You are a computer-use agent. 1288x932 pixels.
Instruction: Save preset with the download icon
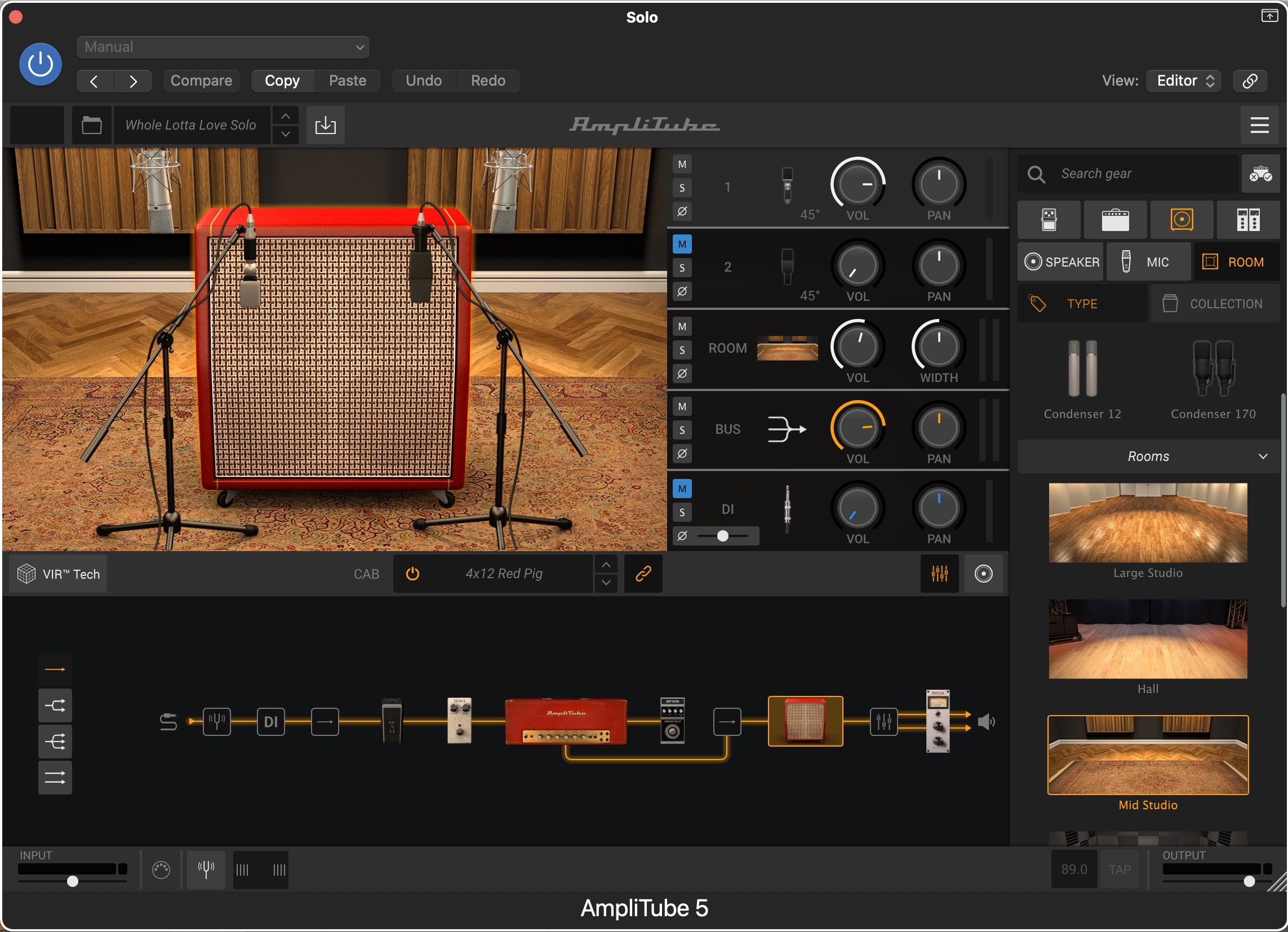pos(326,125)
